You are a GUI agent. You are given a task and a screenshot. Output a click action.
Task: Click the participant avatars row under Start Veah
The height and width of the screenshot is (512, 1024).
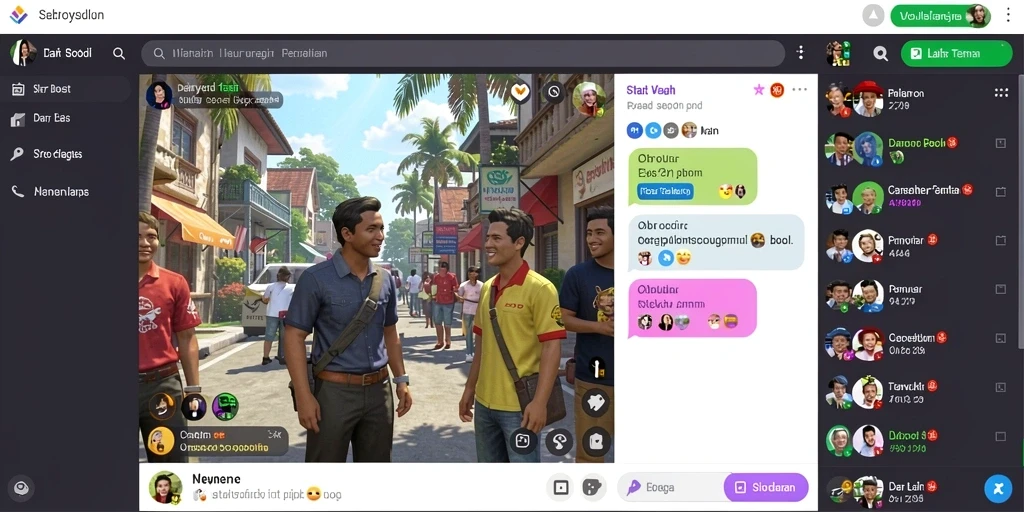673,131
